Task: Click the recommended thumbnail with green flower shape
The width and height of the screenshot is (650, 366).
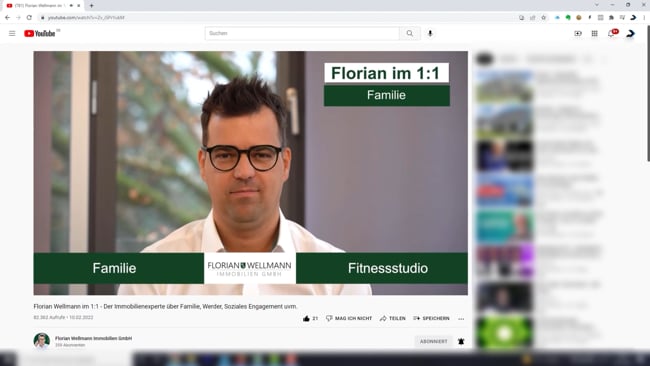Action: coord(504,332)
